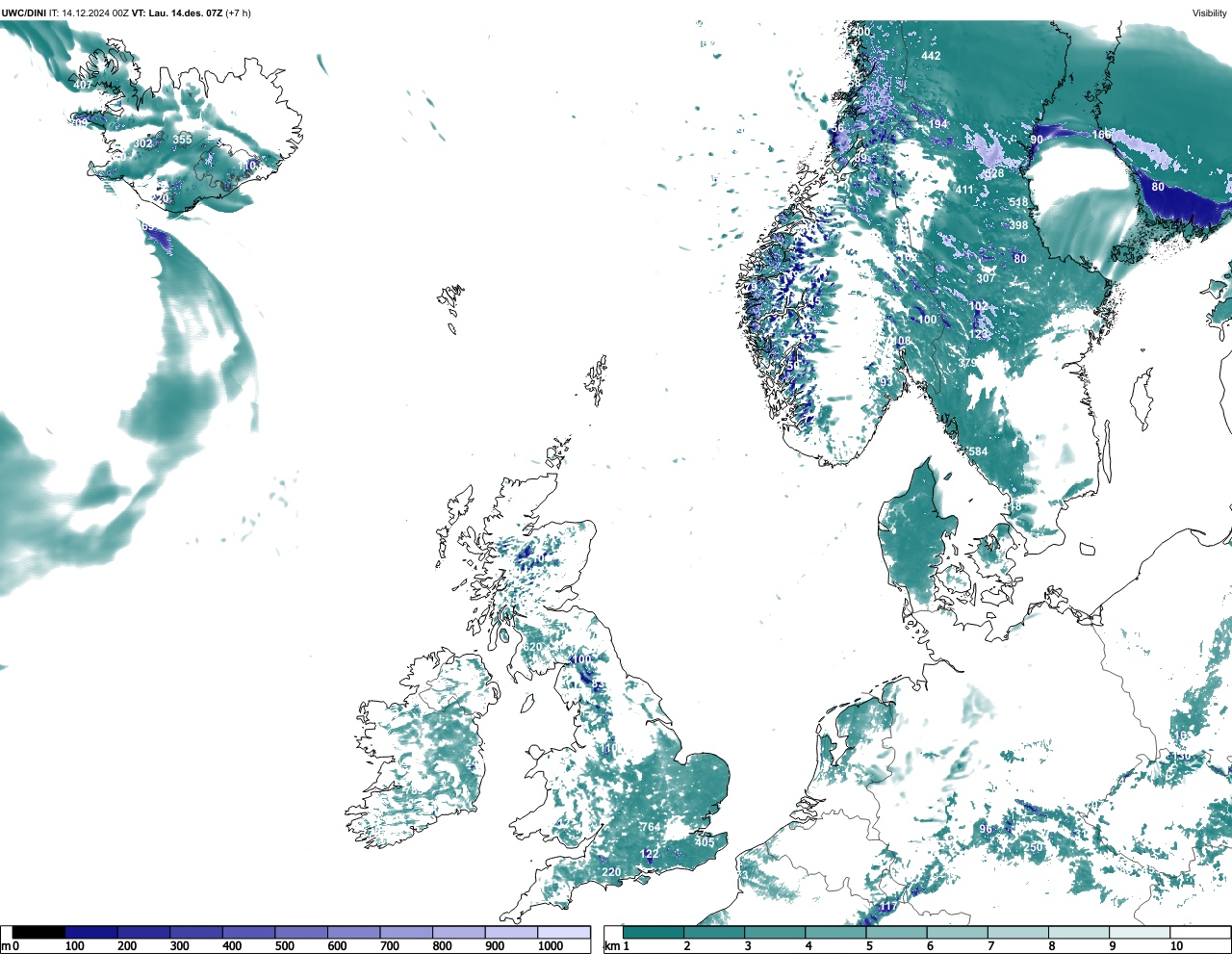Click the lightest lavender swatch above 1000 m
Viewport: 1232px width, 954px height.
pyautogui.click(x=564, y=932)
